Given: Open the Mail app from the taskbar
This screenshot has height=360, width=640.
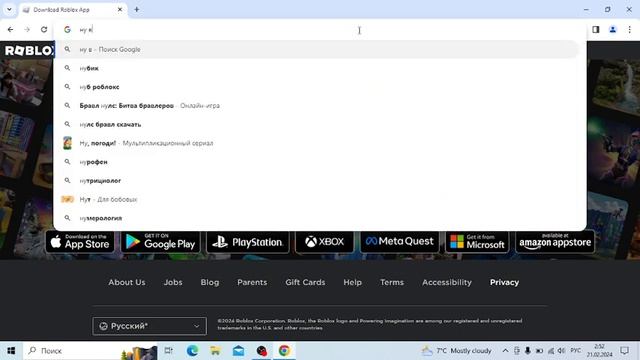Looking at the screenshot, I should point(238,351).
